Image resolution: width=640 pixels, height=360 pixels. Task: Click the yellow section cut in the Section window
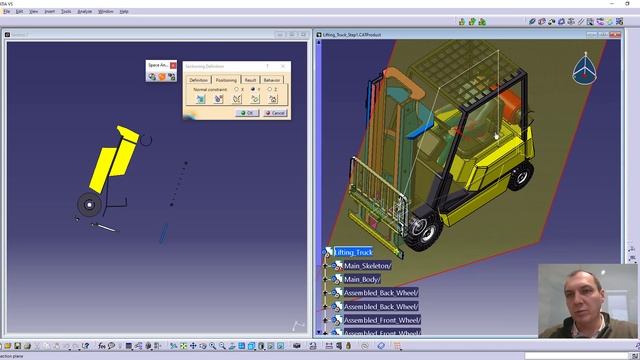tap(115, 159)
